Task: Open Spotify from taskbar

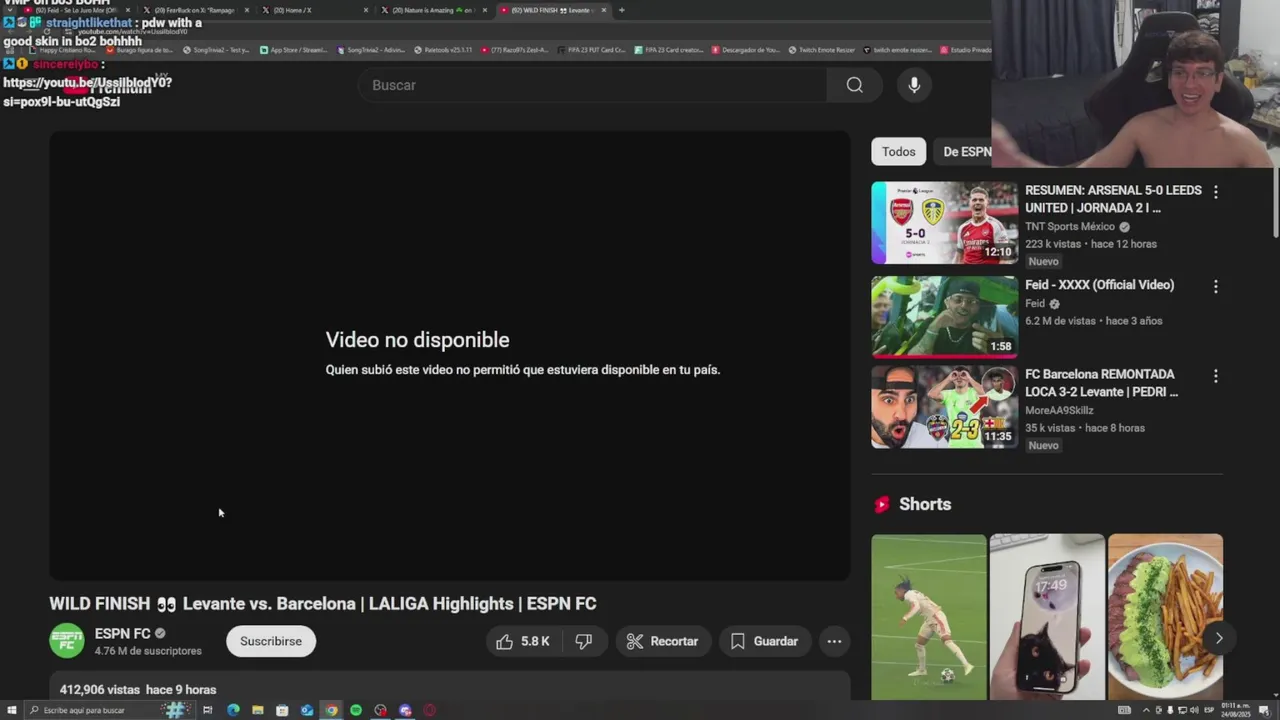Action: [x=356, y=710]
